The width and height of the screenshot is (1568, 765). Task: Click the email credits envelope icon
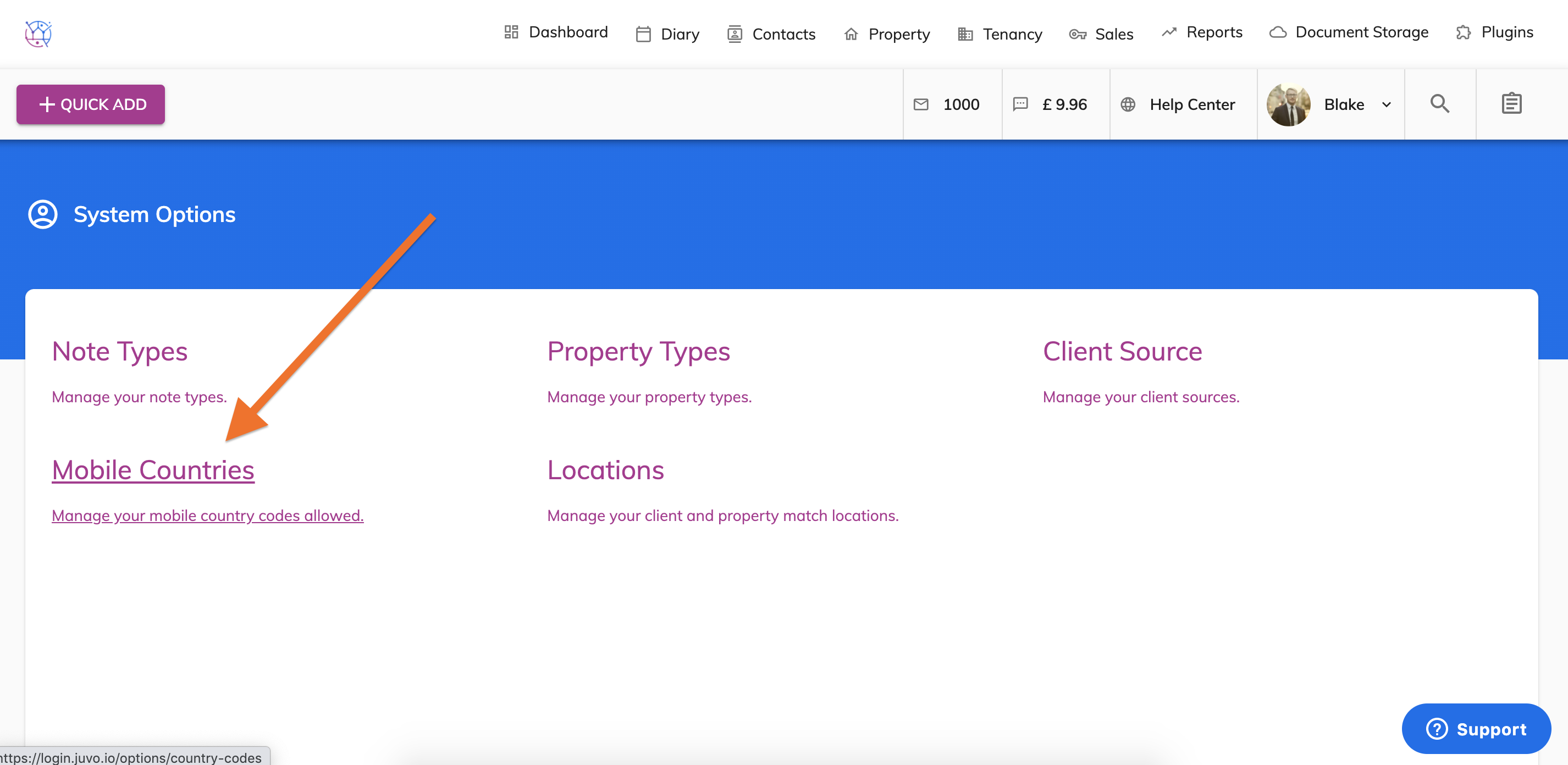pyautogui.click(x=921, y=104)
